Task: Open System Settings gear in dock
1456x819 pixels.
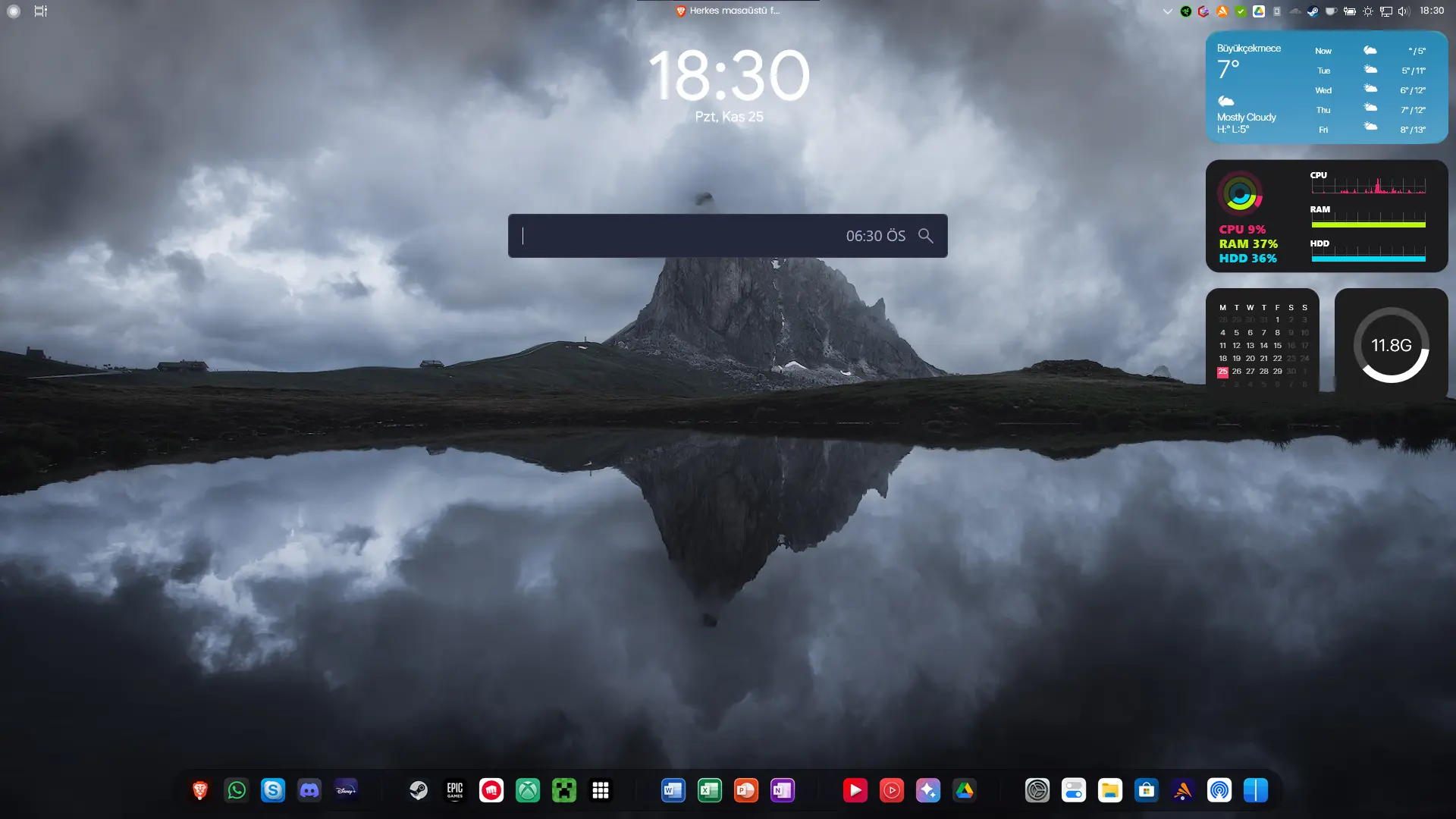Action: click(x=1037, y=790)
